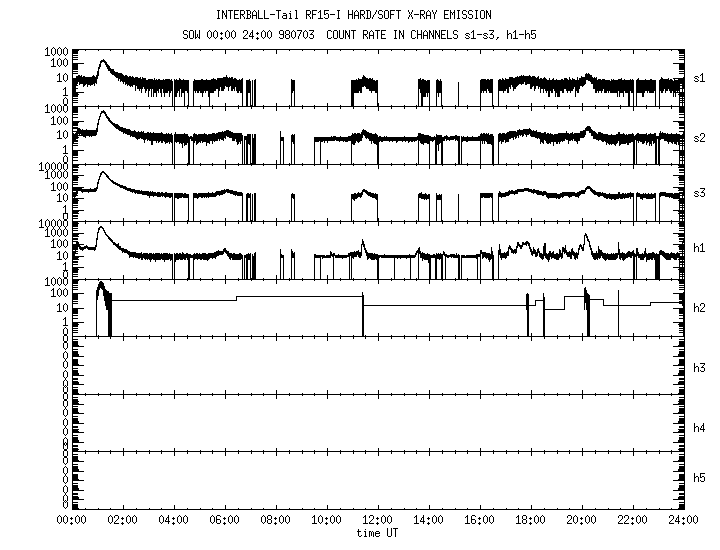Image resolution: width=720 pixels, height=550 pixels.
Task: Click the h1 channel label
Action: point(700,249)
